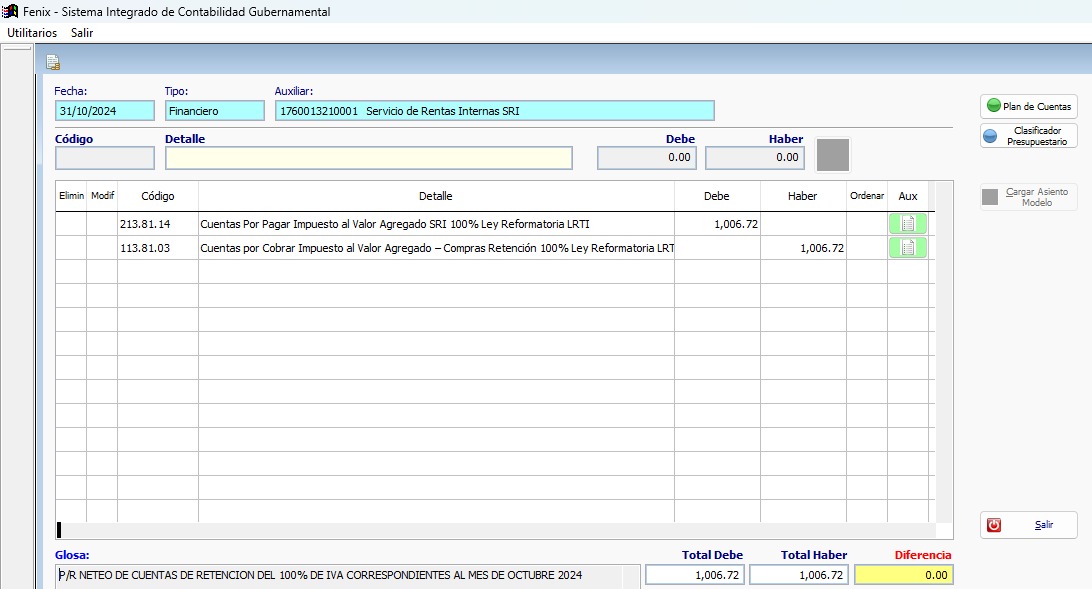This screenshot has width=1092, height=589.
Task: Open the Utilitarios menu
Action: click(x=32, y=33)
